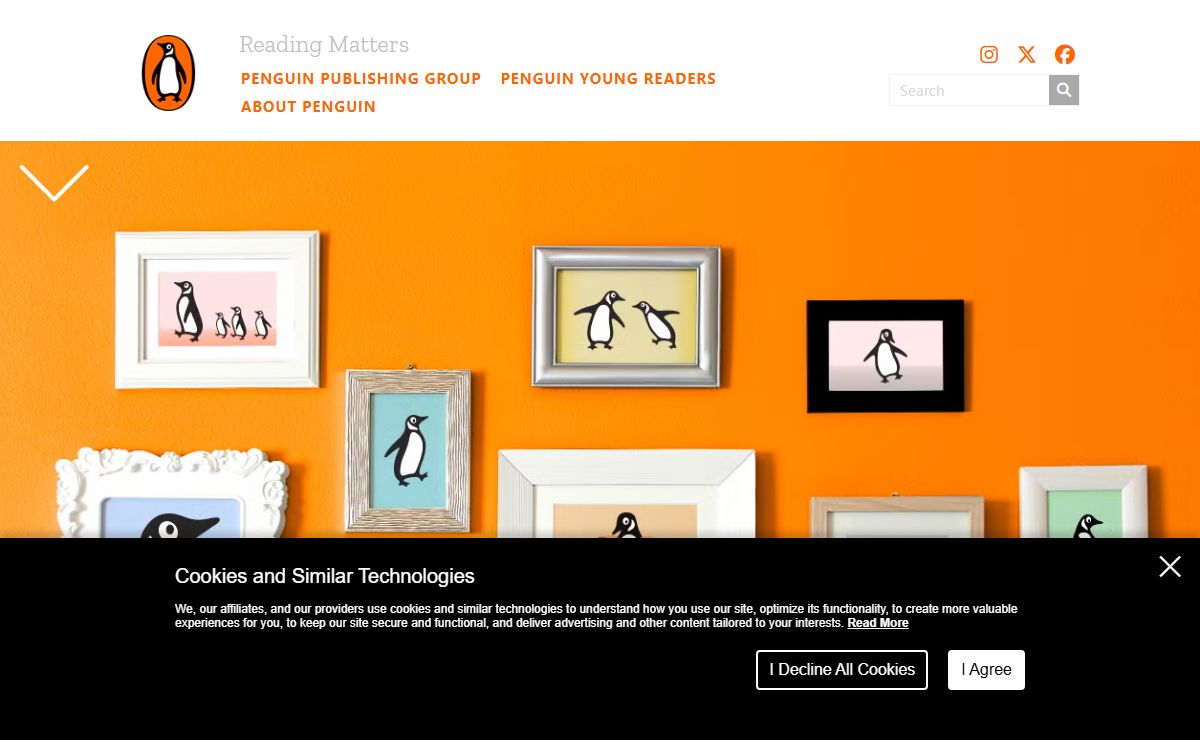Click I Decline All Cookies button
Image resolution: width=1200 pixels, height=740 pixels.
click(x=842, y=670)
